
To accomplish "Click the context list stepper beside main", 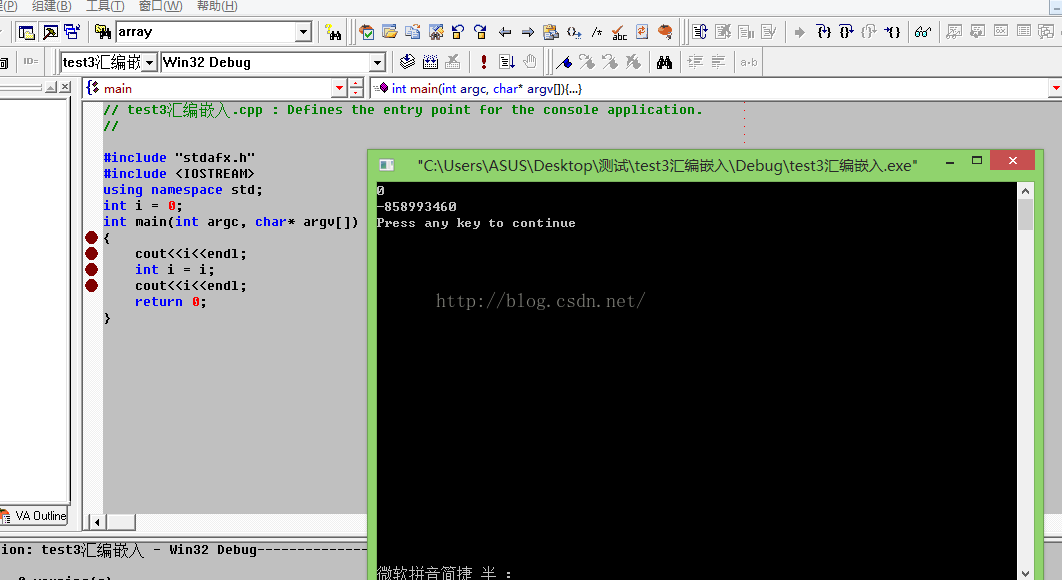I will coord(356,88).
